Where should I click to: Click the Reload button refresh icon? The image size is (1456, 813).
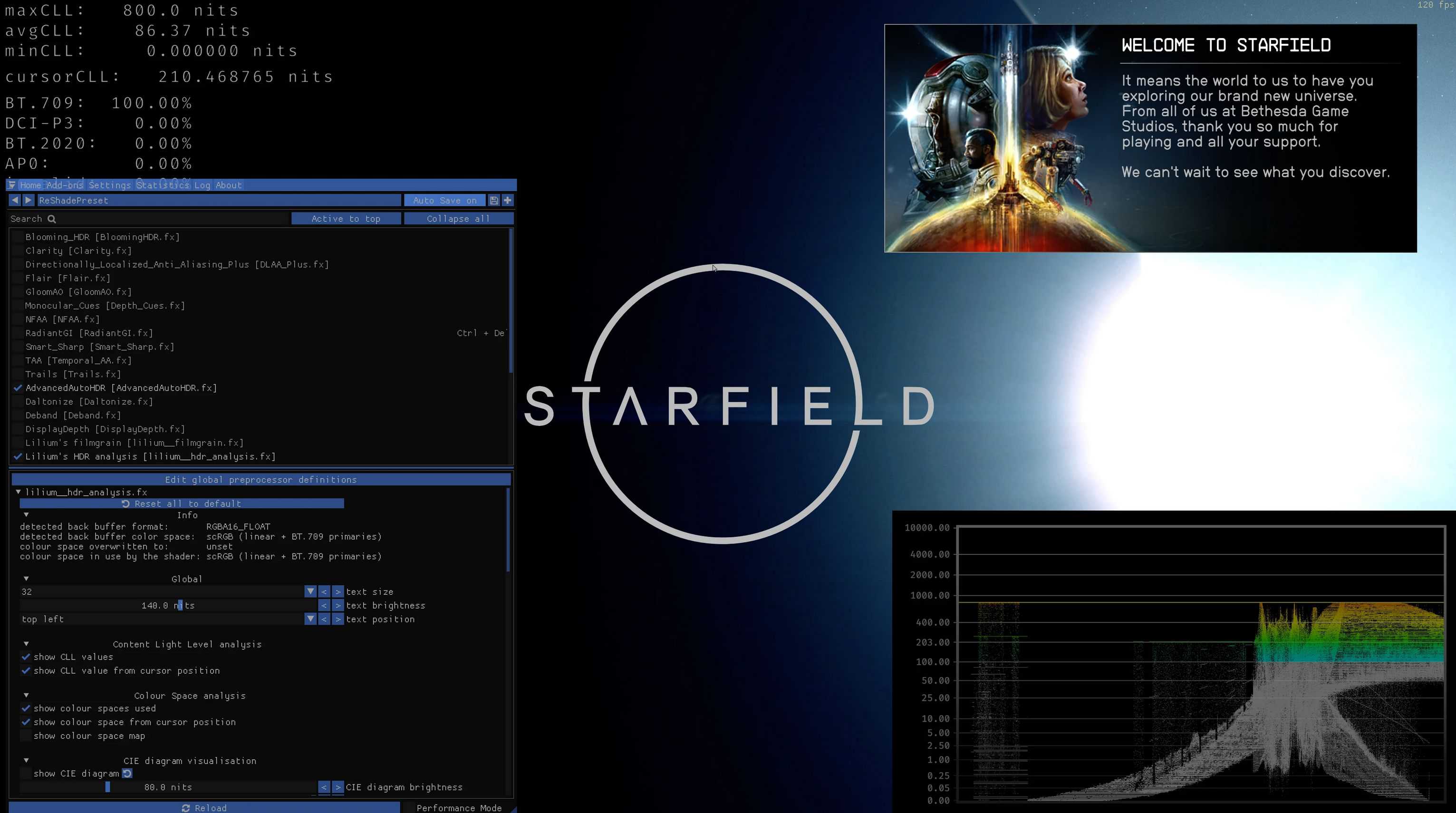tap(185, 808)
